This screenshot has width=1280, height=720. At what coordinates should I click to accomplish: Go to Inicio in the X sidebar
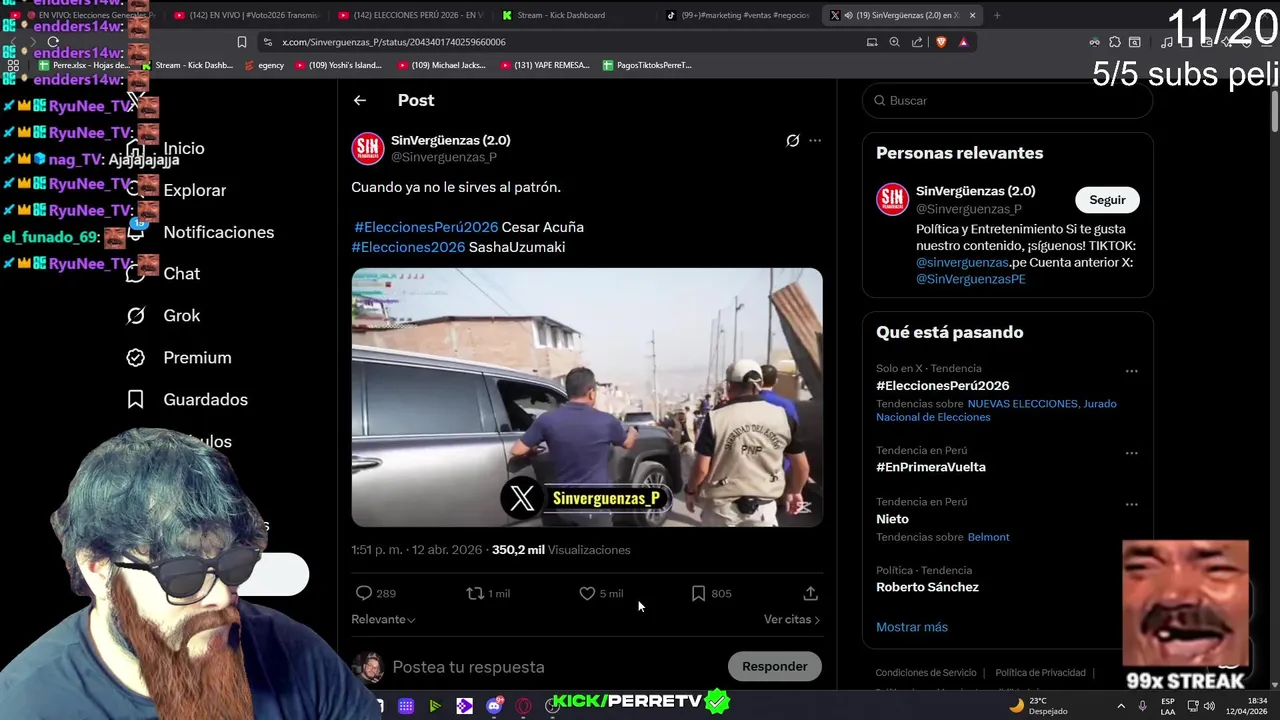pyautogui.click(x=165, y=148)
